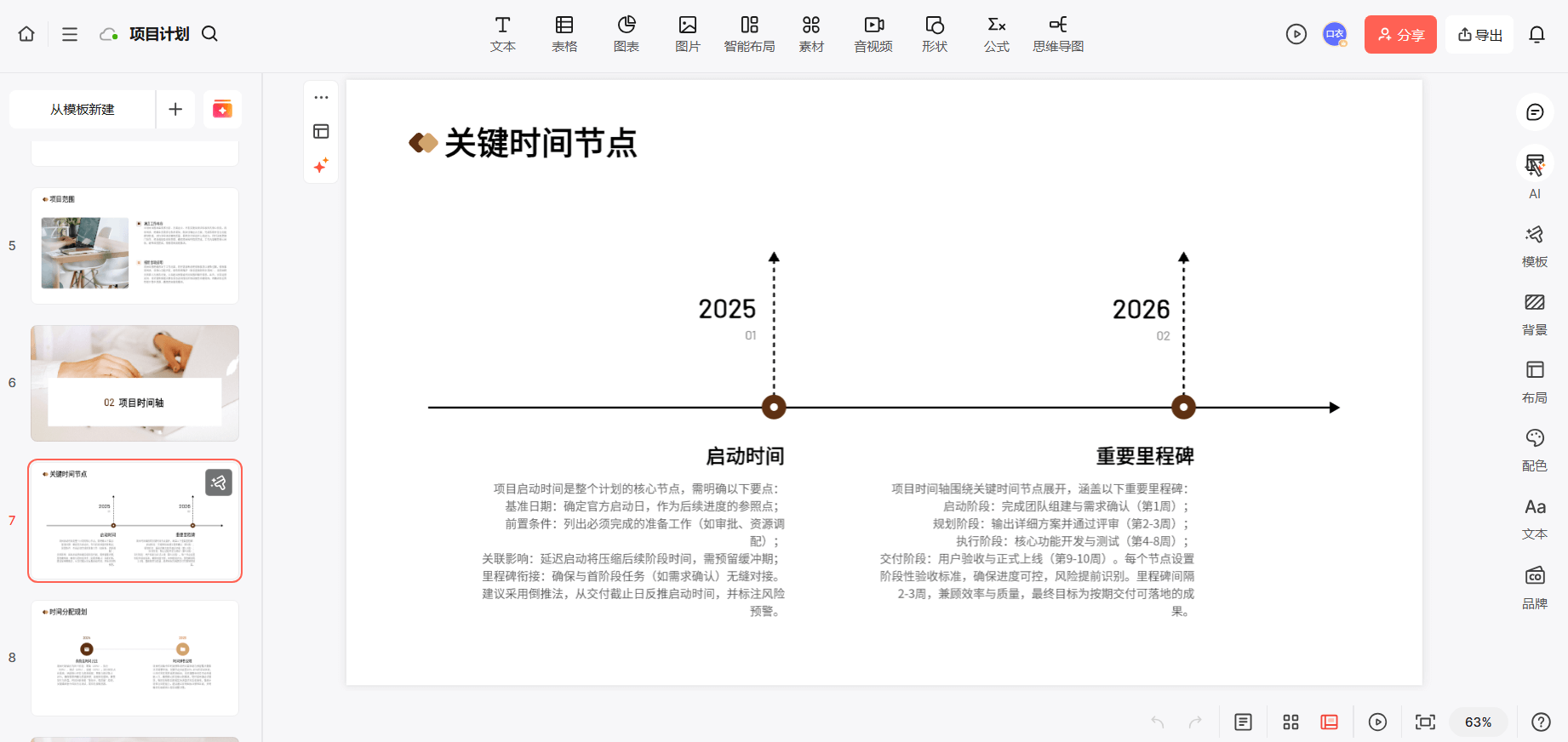Viewport: 1568px width, 742px height.
Task: Insert a 公式 formula
Action: click(x=997, y=35)
